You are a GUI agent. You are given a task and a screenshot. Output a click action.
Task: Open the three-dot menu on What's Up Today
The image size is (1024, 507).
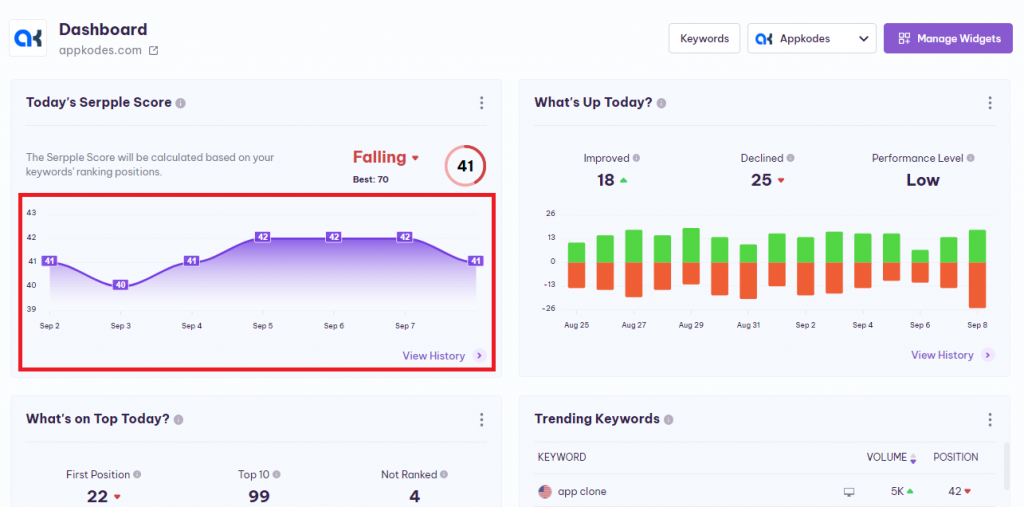[x=989, y=103]
